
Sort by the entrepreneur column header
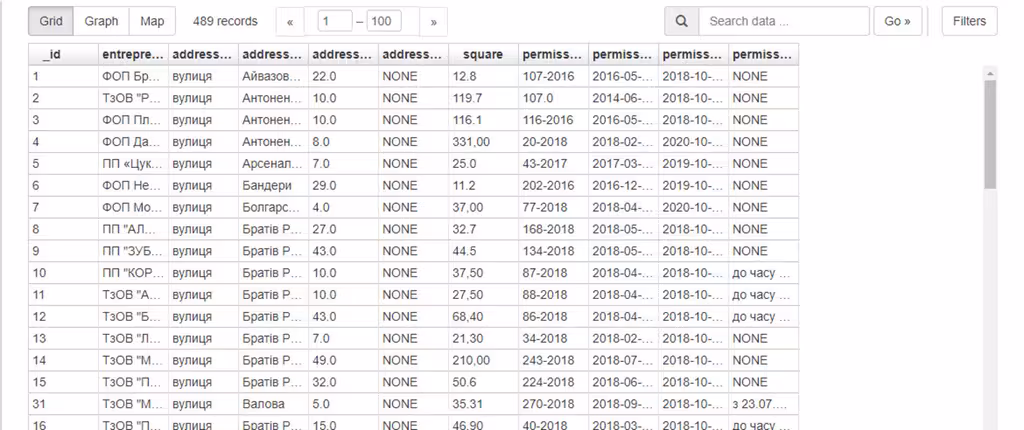tap(133, 54)
